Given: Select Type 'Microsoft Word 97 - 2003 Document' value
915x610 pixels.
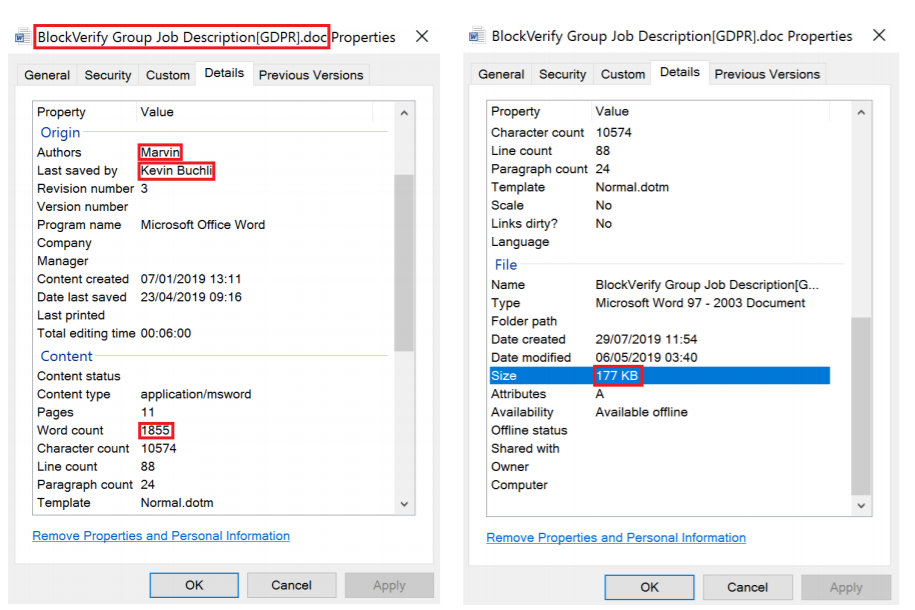Looking at the screenshot, I should [700, 303].
